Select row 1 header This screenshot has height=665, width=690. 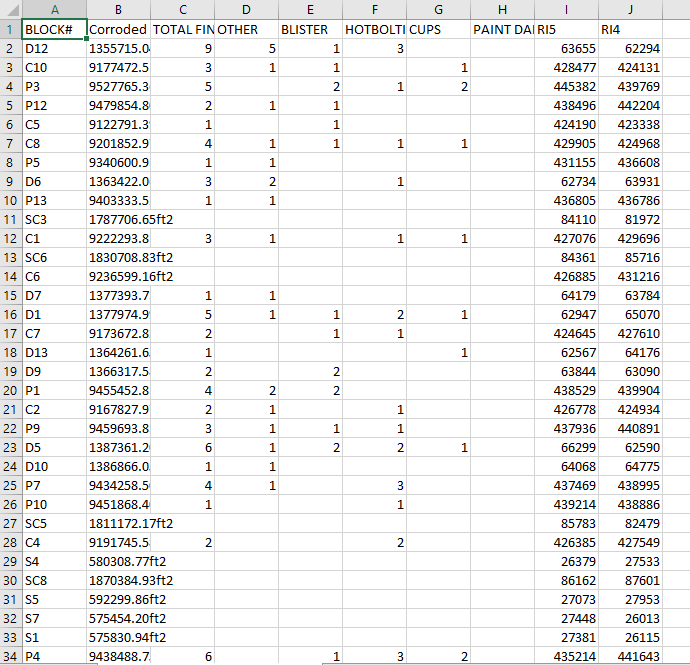(x=10, y=29)
